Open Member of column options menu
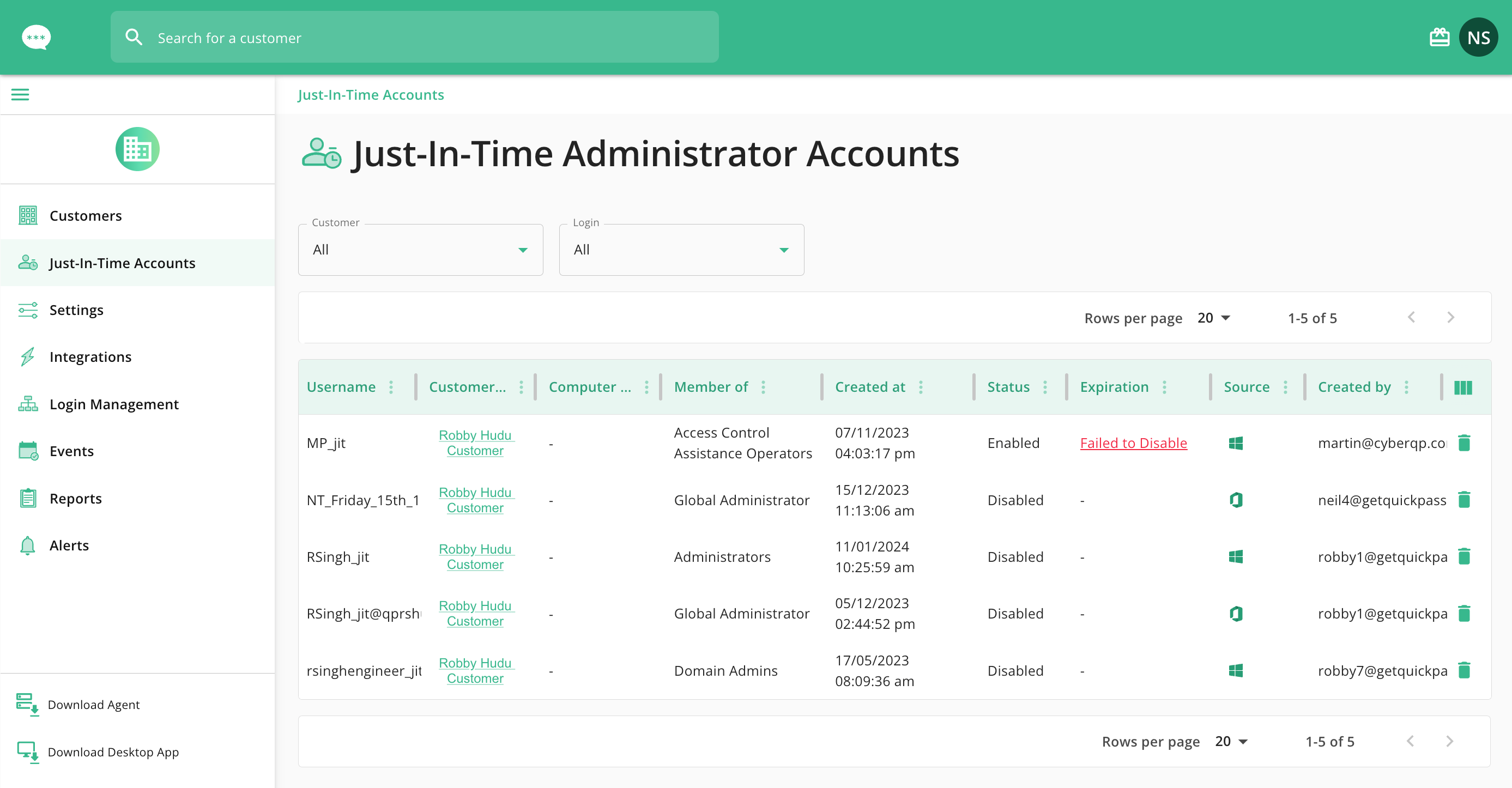Image resolution: width=1512 pixels, height=788 pixels. coord(763,387)
